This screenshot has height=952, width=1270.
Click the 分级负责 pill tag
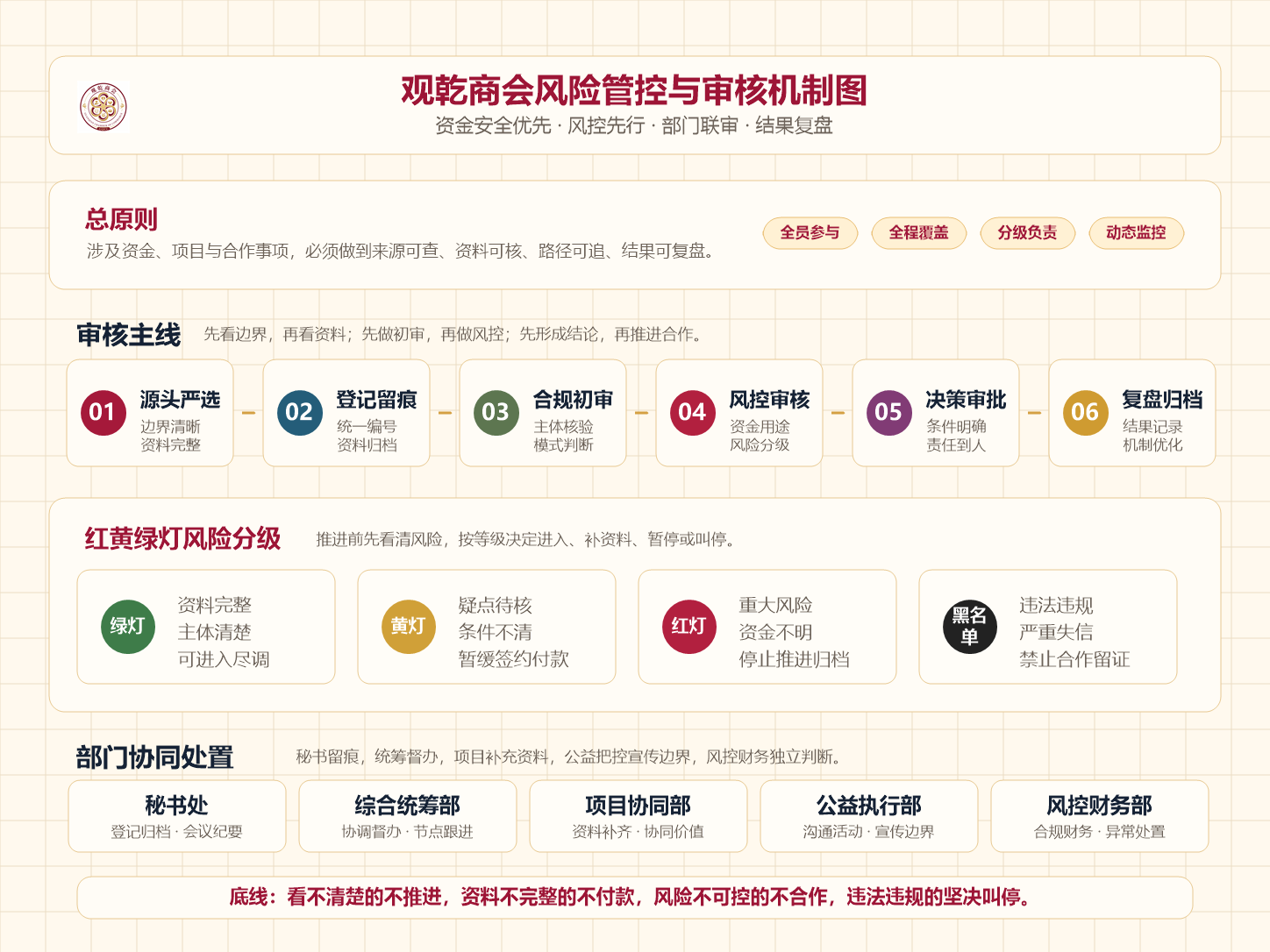click(1028, 233)
